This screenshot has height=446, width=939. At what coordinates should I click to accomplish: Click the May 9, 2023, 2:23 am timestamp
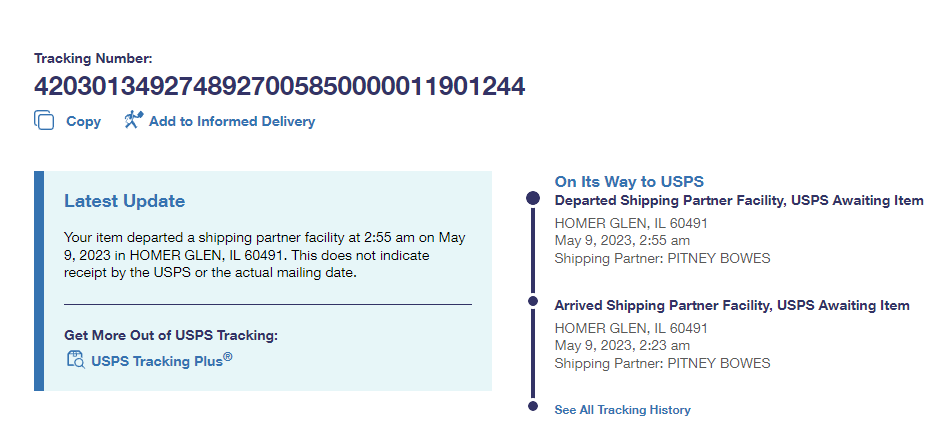point(621,345)
